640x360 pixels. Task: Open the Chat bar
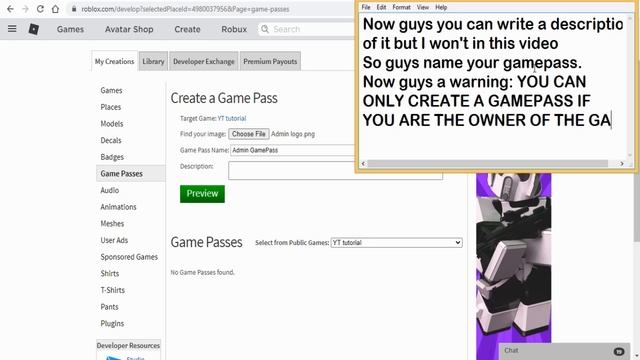(565, 351)
